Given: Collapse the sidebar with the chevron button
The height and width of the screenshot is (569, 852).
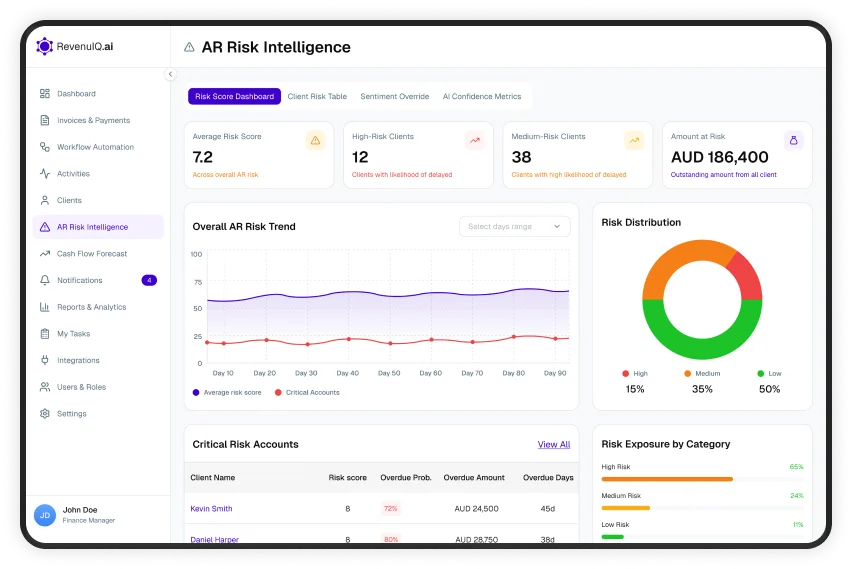Looking at the screenshot, I should click(x=170, y=74).
